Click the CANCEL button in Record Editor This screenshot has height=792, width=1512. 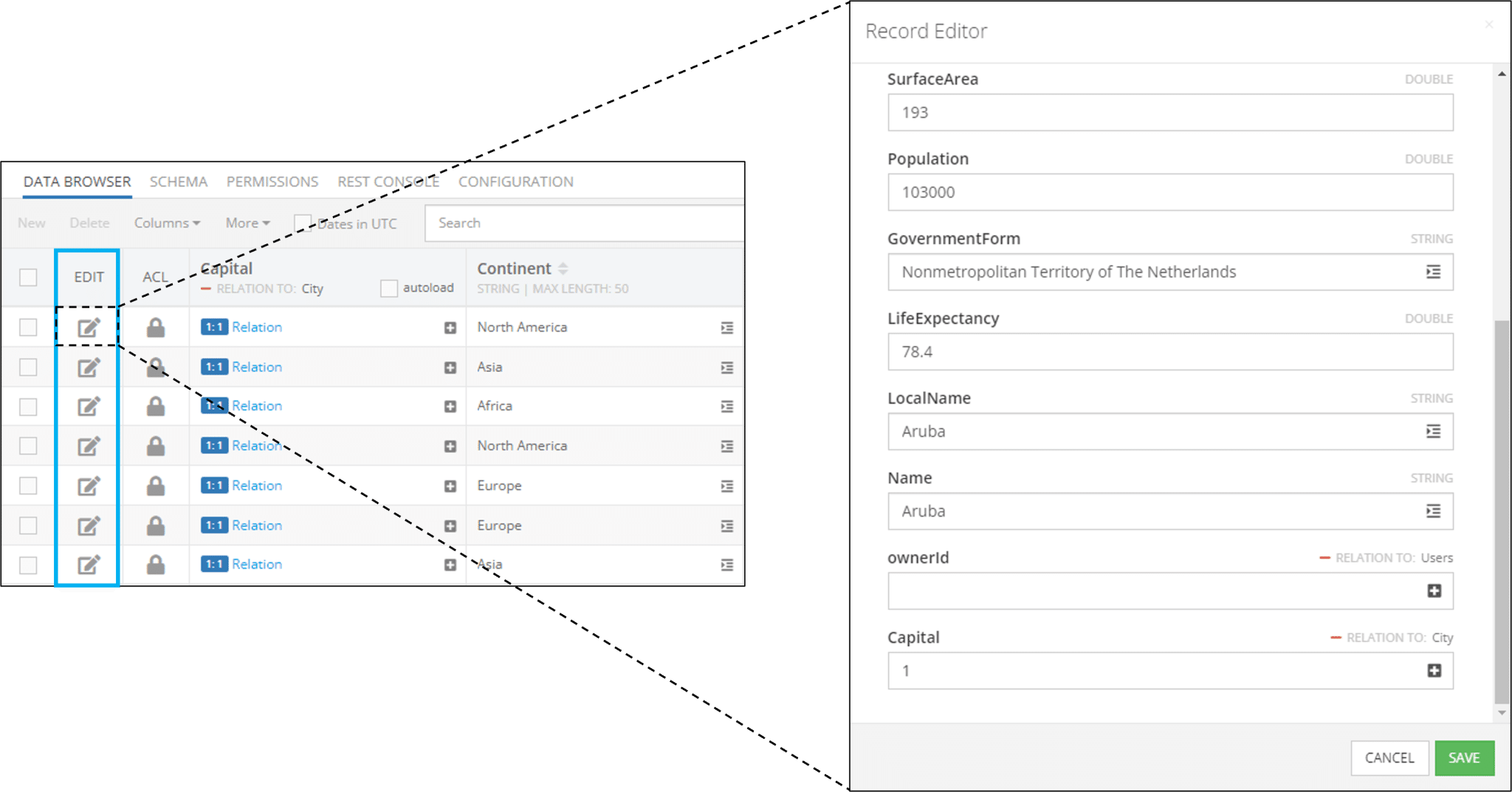pyautogui.click(x=1389, y=758)
